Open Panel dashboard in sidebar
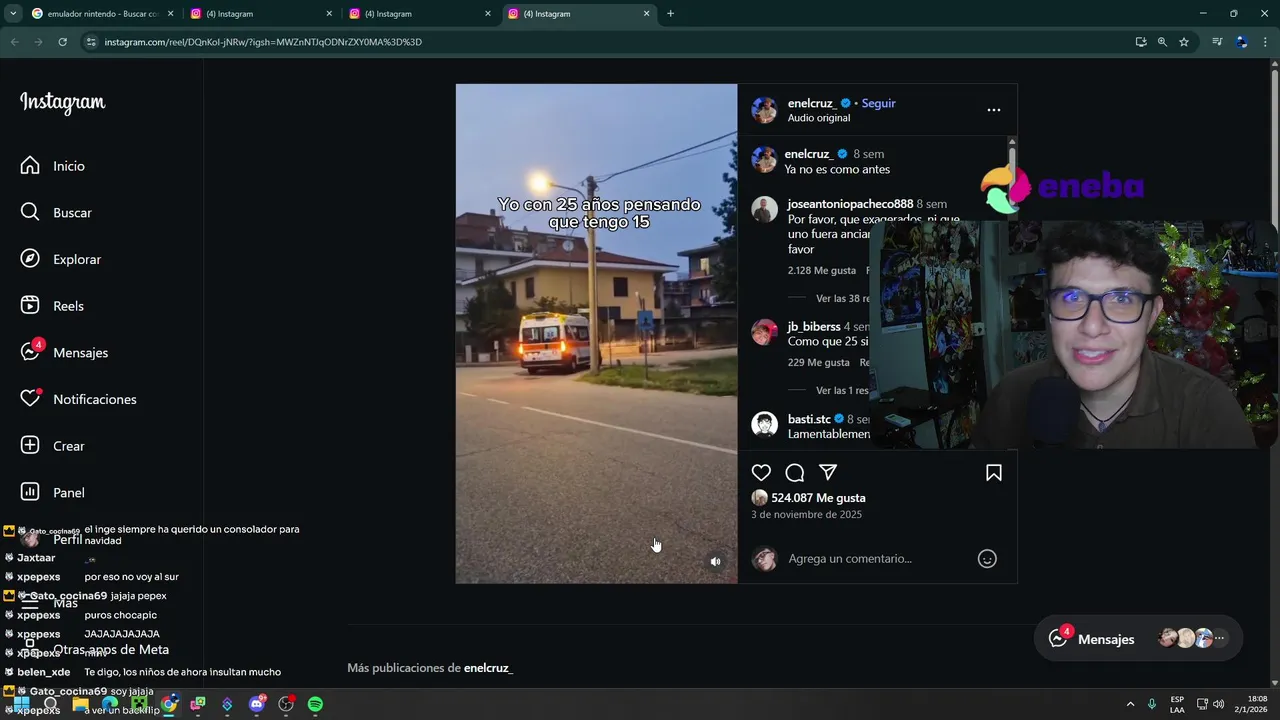This screenshot has width=1280, height=720. (53, 492)
